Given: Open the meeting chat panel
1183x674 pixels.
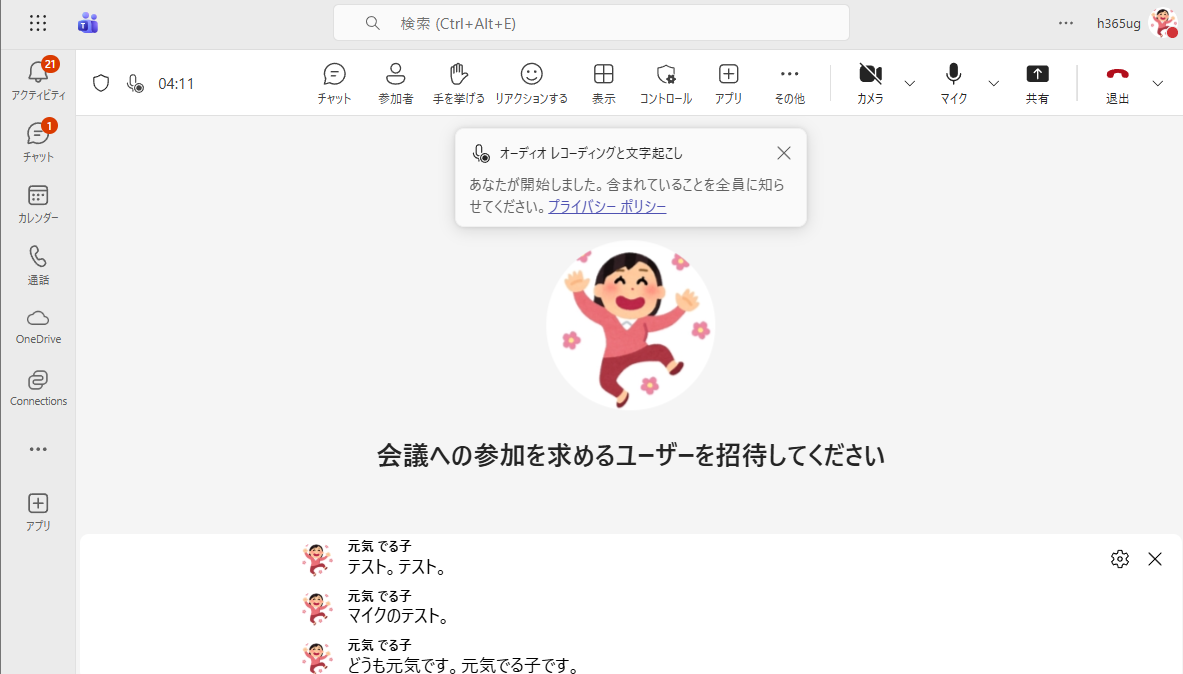Looking at the screenshot, I should pos(334,83).
